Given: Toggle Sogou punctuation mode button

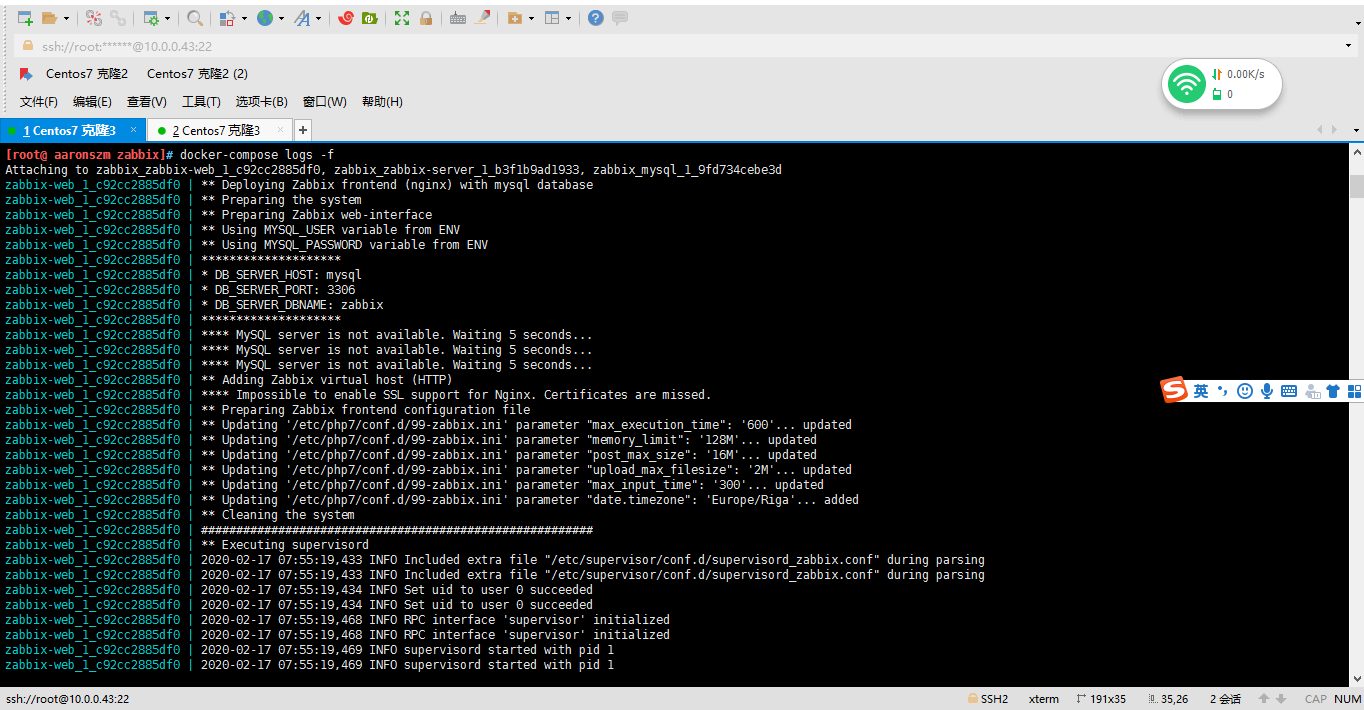Looking at the screenshot, I should click(1222, 391).
